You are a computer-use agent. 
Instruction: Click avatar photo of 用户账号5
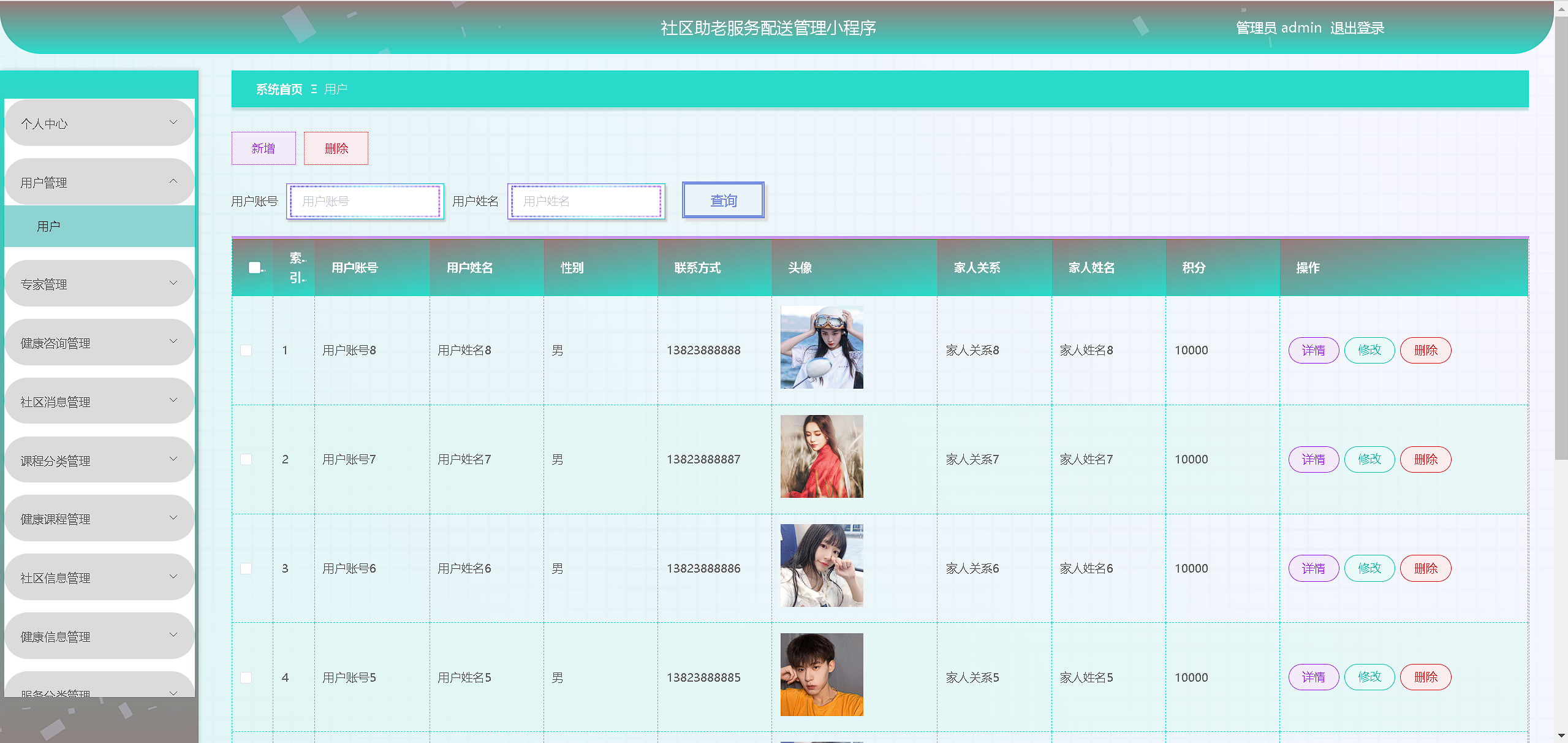(821, 674)
